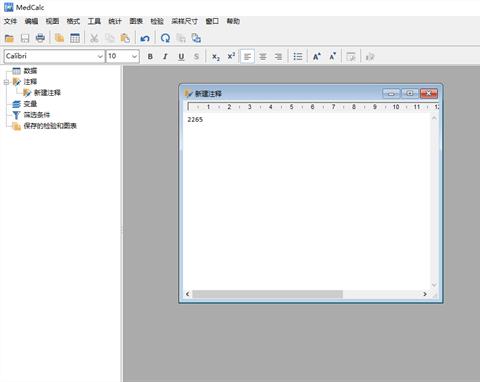Image resolution: width=480 pixels, height=382 pixels.
Task: Open the 窗口 menu
Action: point(212,21)
